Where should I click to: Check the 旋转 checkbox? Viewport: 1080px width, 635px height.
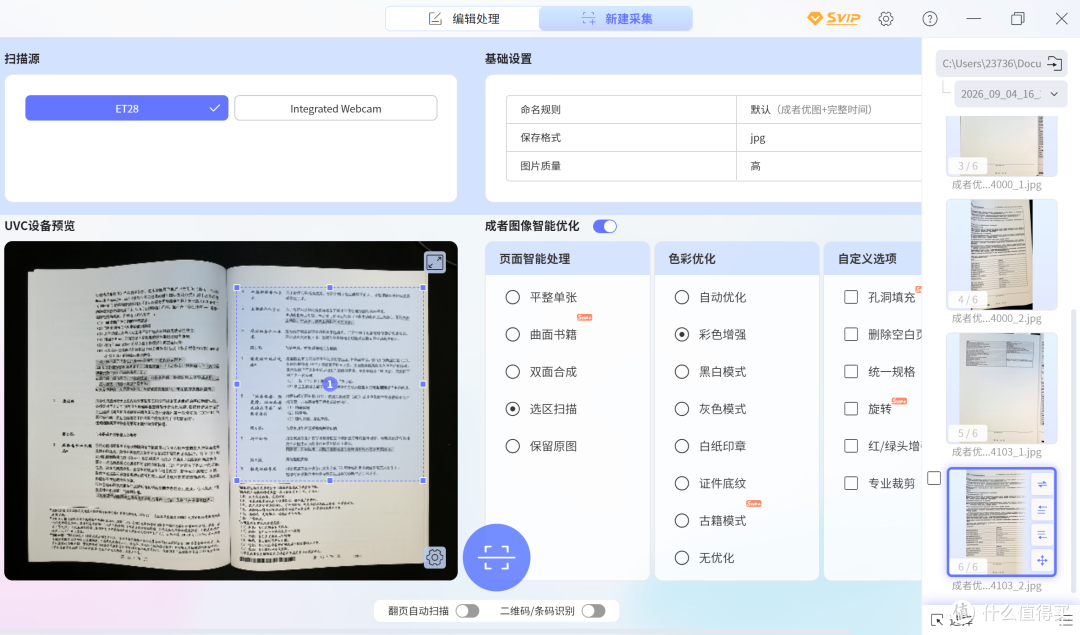pos(851,408)
